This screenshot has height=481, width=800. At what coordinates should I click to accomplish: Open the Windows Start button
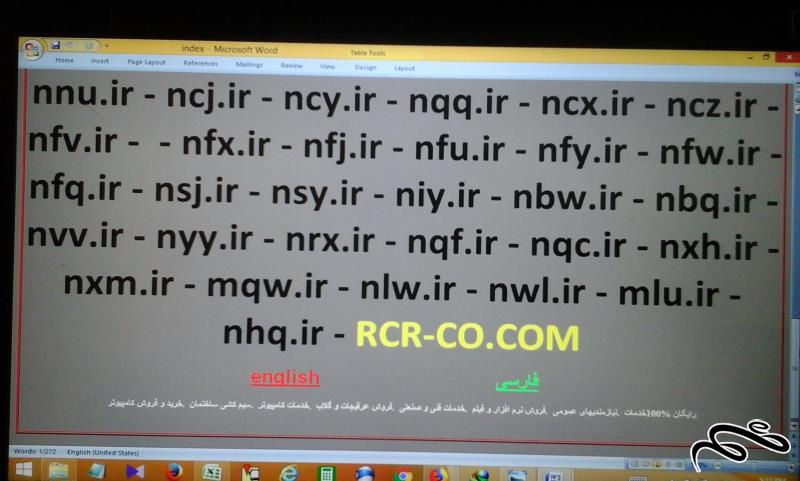24,469
